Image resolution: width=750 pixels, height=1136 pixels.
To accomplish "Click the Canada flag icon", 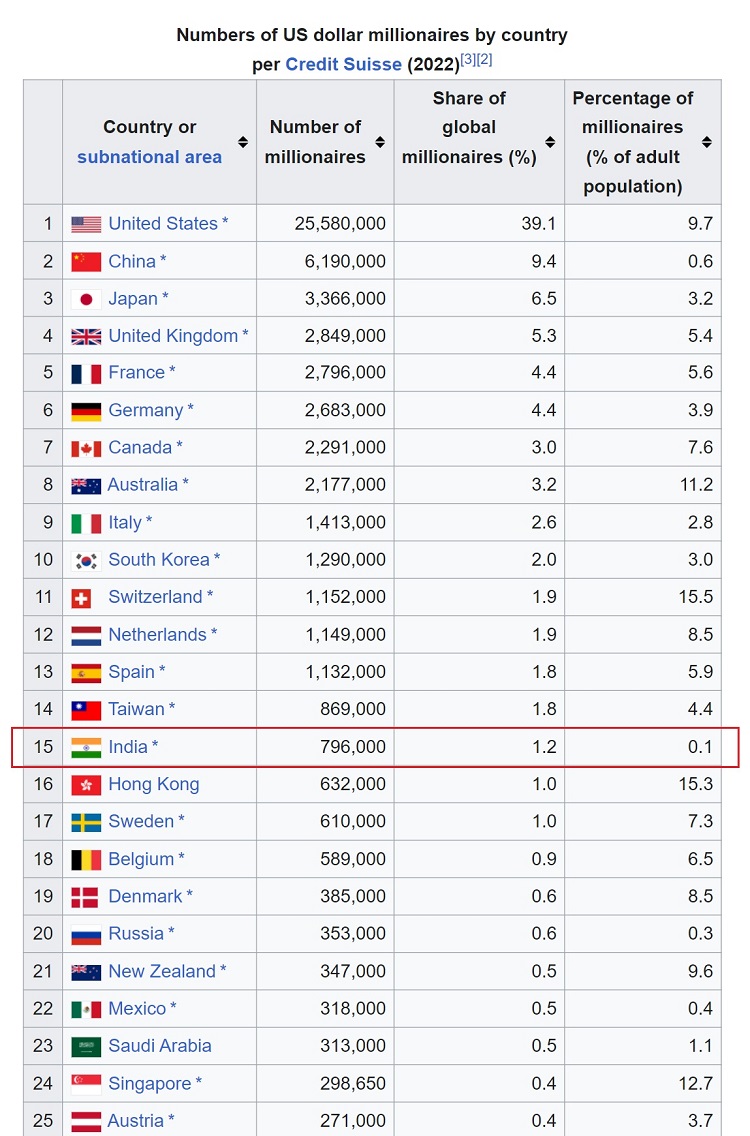I will coord(86,448).
